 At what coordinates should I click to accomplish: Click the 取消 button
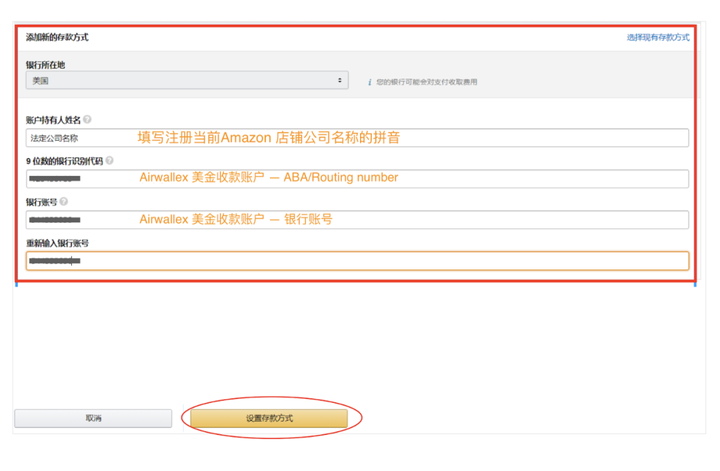pyautogui.click(x=93, y=418)
